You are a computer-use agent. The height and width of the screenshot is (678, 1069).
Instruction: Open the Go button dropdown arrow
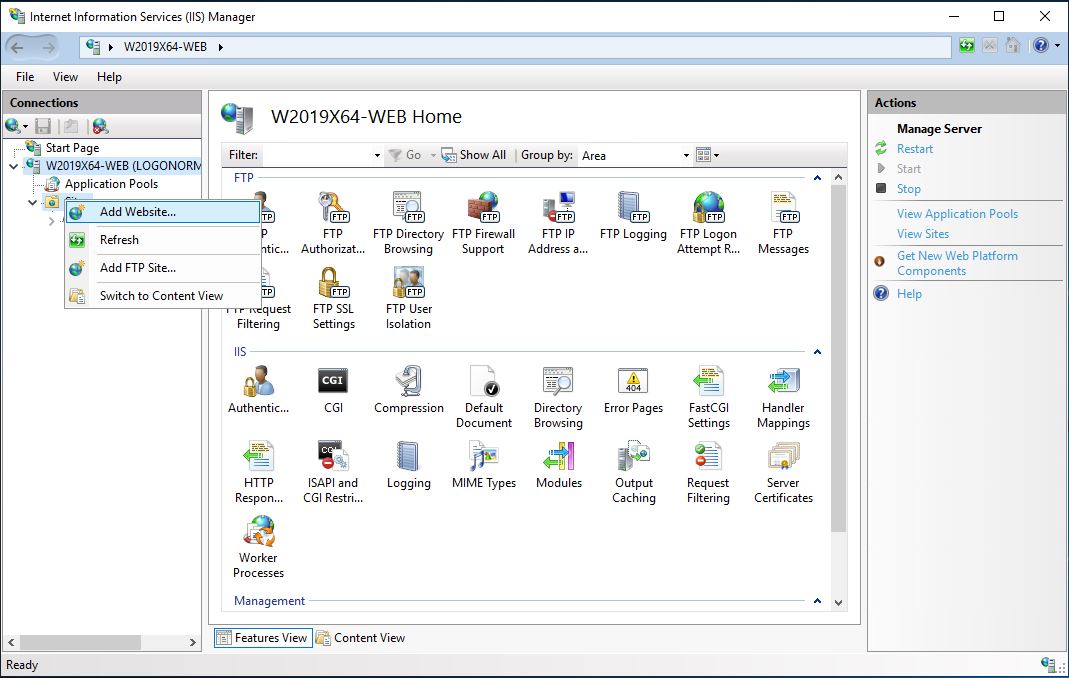click(433, 156)
